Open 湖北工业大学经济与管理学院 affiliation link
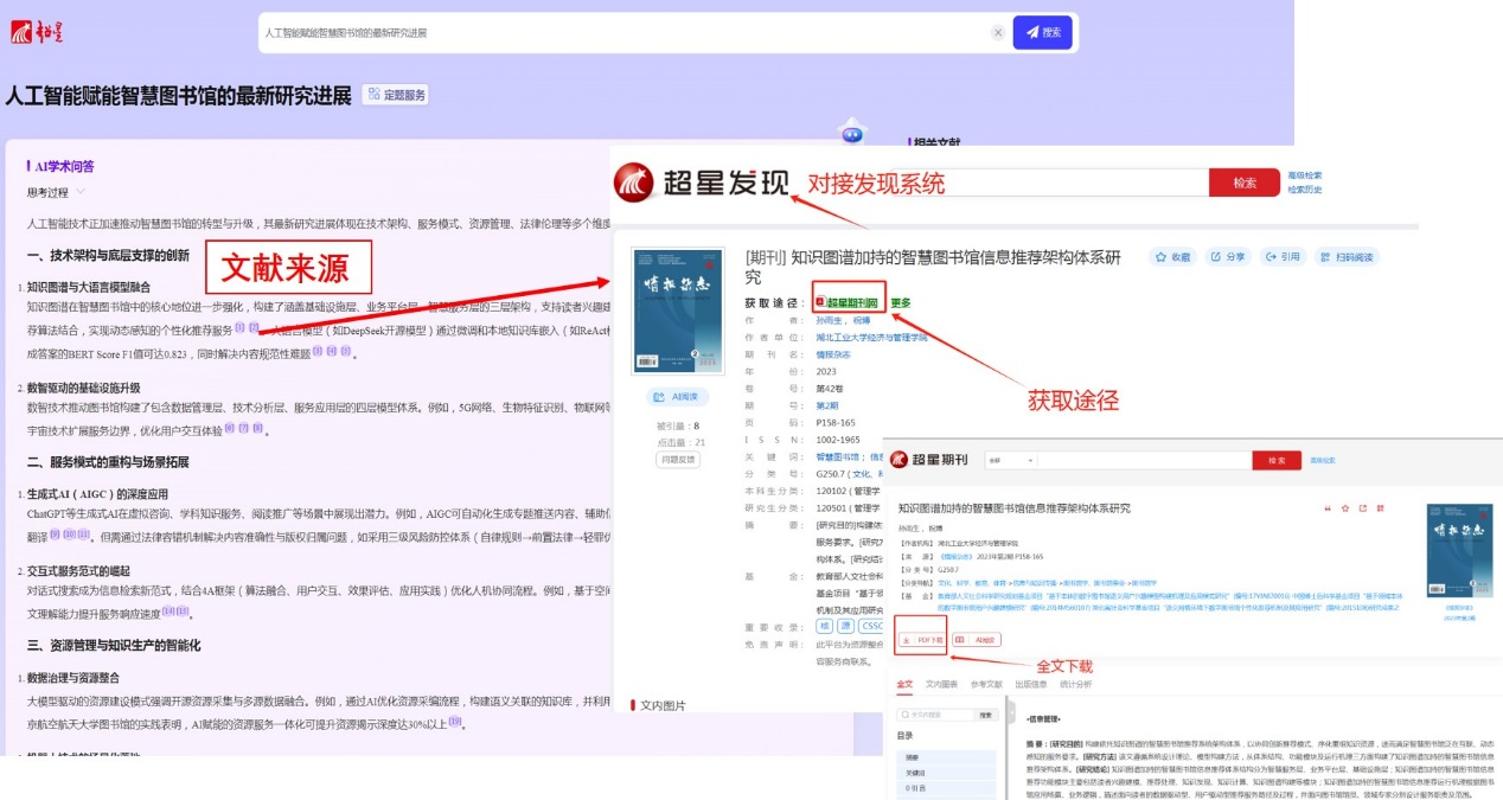The width and height of the screenshot is (1503, 800). 872,338
